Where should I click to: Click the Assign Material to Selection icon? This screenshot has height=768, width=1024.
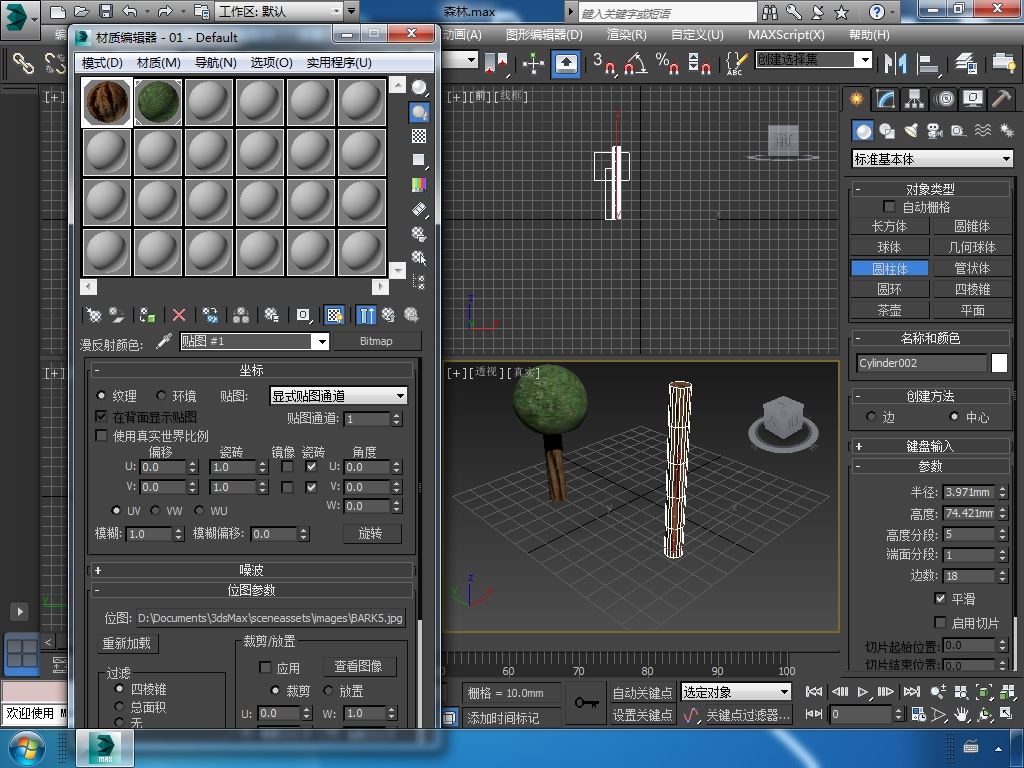(147, 315)
